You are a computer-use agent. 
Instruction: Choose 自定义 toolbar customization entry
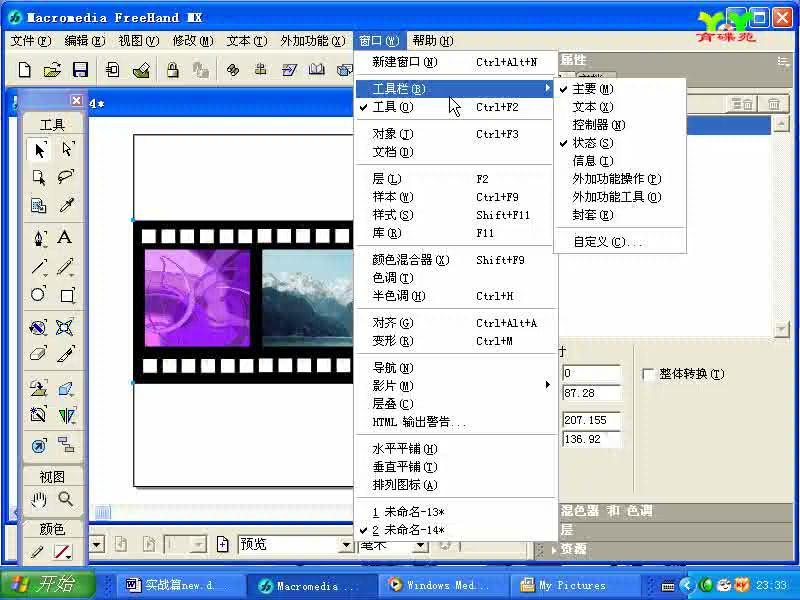620,242
